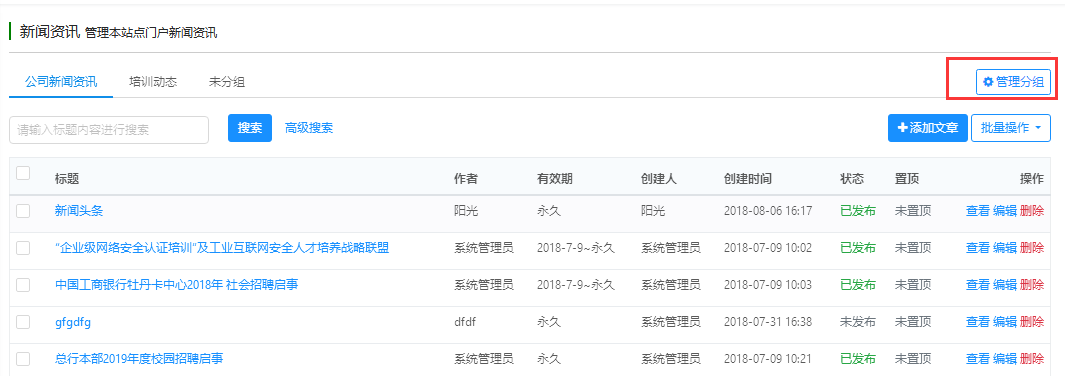Open 高级搜索 advanced search link
The image size is (1065, 376).
pos(309,128)
